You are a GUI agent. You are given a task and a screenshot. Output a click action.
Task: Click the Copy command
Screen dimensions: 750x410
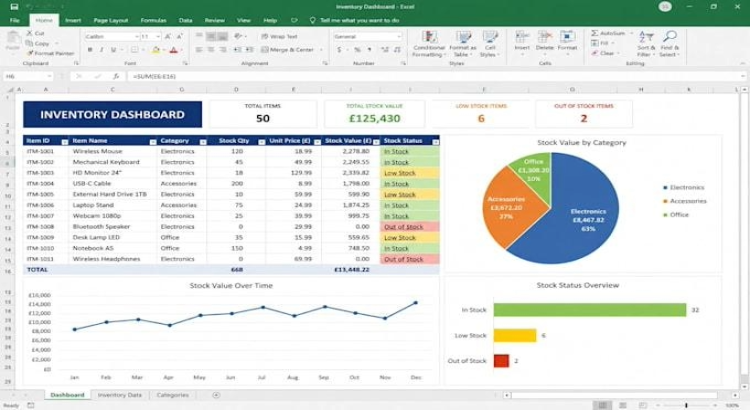(38, 43)
